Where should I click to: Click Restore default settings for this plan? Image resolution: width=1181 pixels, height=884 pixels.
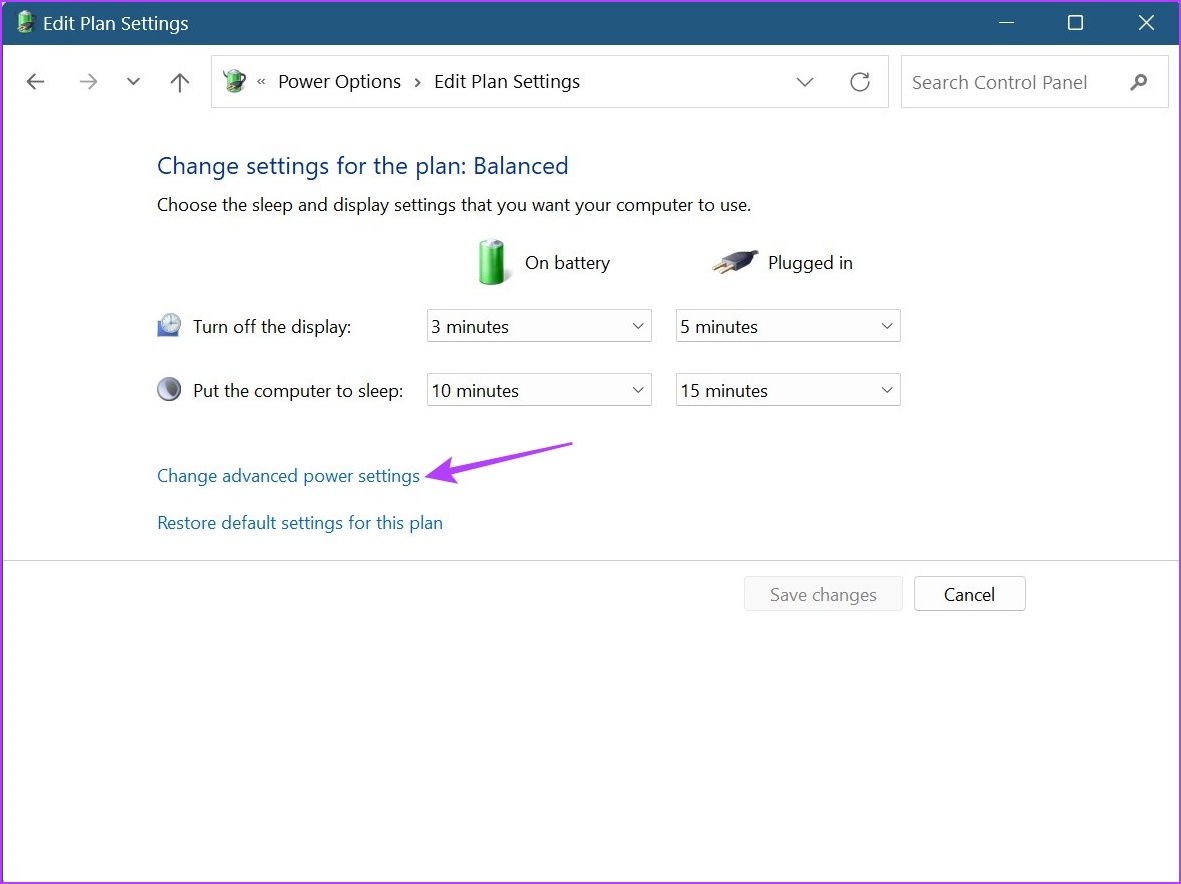coord(300,523)
